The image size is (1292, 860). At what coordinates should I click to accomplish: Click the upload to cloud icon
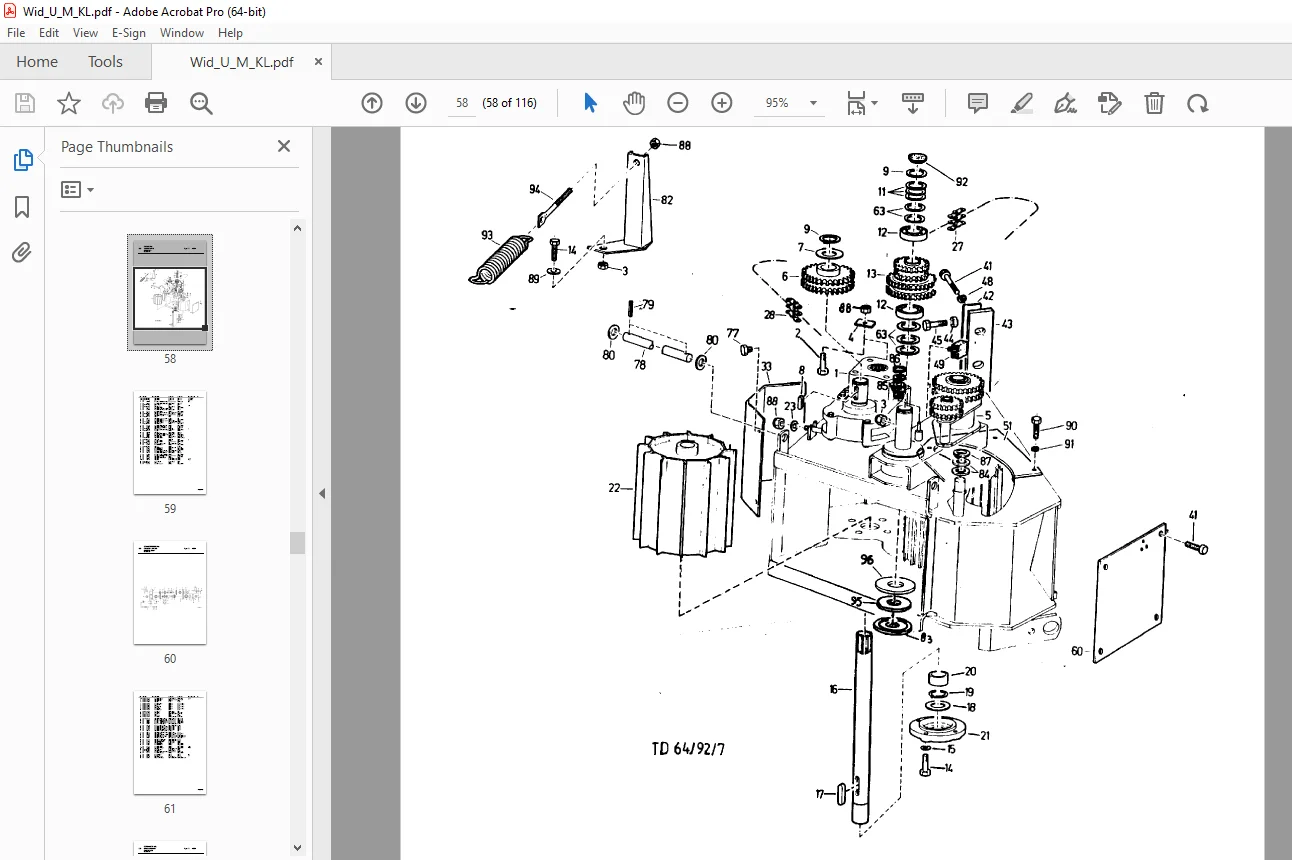click(113, 103)
